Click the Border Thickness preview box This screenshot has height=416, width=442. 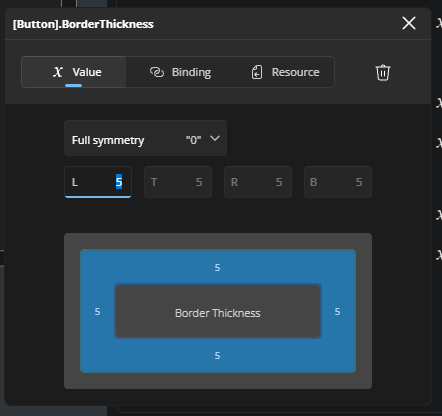tap(218, 311)
